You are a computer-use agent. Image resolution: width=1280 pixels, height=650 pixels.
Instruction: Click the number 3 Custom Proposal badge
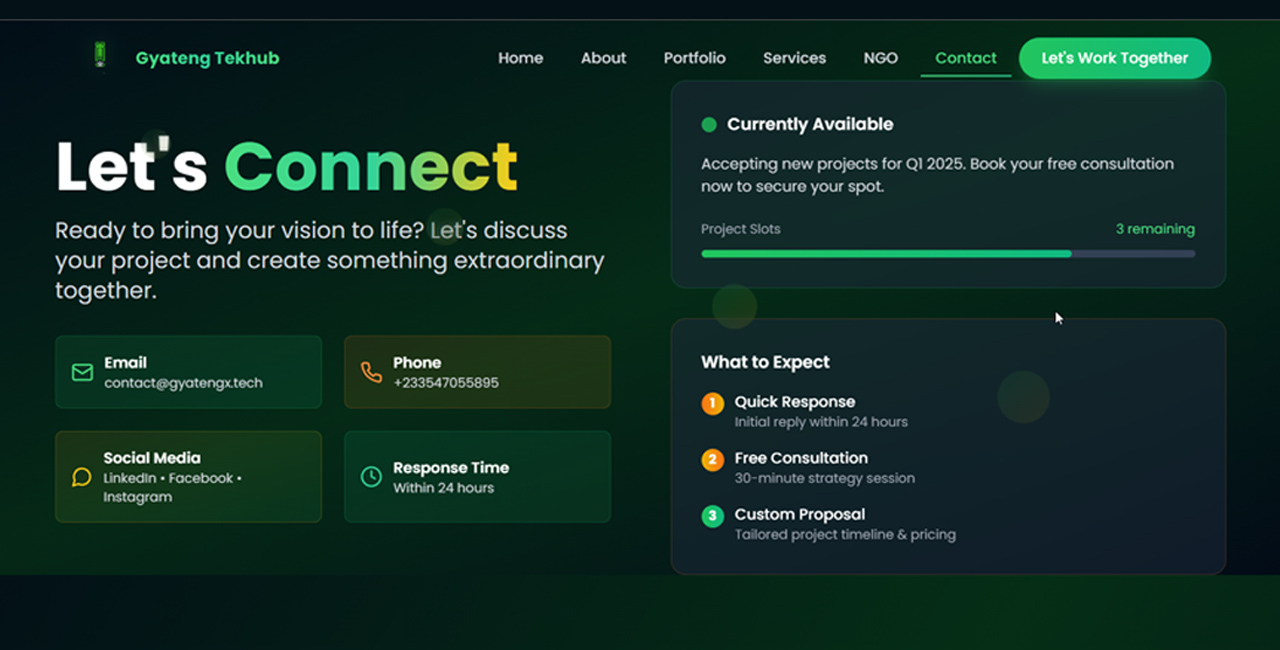tap(712, 516)
